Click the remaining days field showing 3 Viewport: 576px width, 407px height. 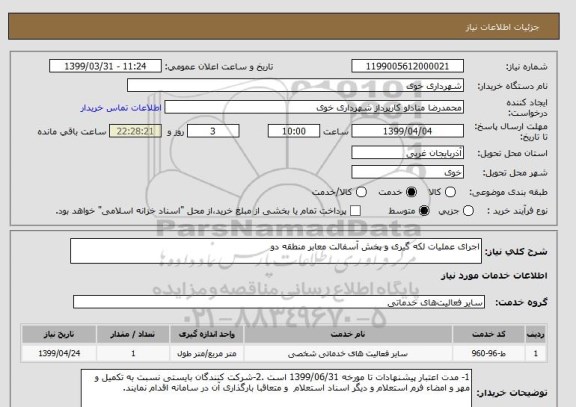click(213, 131)
